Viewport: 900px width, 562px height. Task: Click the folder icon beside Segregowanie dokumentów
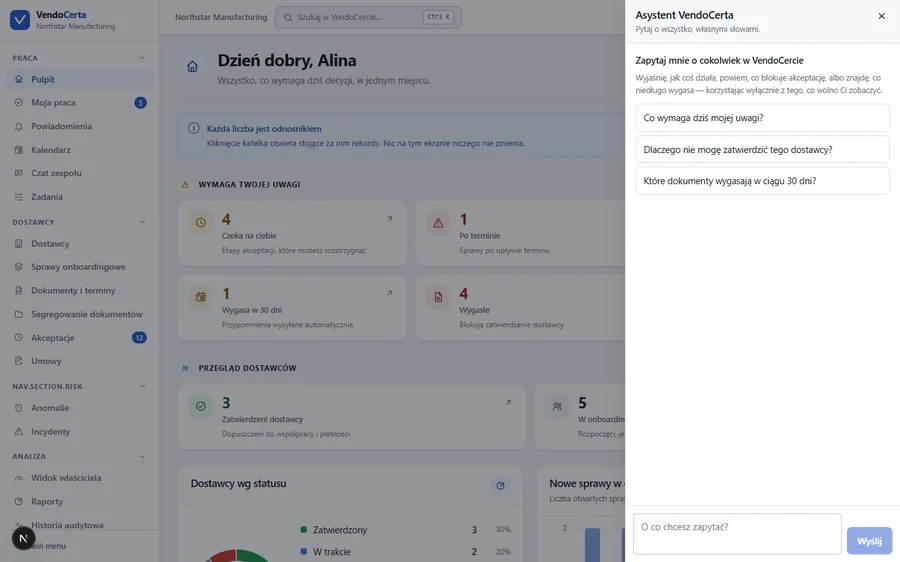[18, 314]
